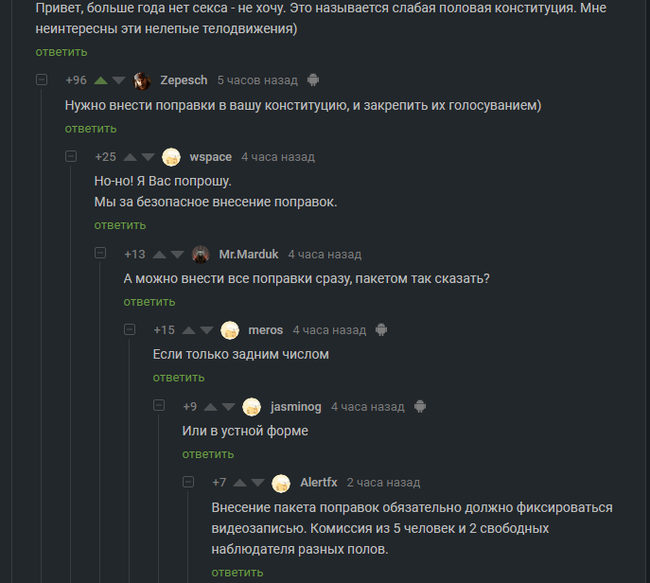This screenshot has width=650, height=583.
Task: Downvote Mr.Marduk's comment
Action: [177, 254]
